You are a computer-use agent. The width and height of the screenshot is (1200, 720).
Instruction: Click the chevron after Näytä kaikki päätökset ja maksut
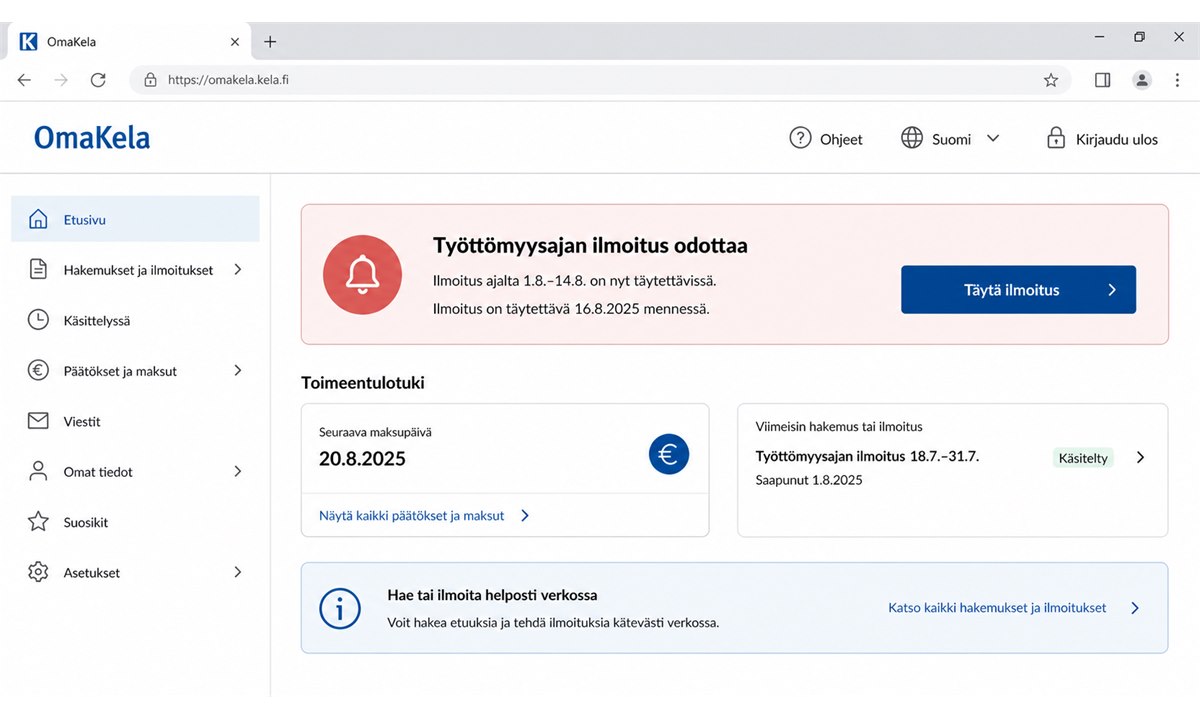(525, 516)
